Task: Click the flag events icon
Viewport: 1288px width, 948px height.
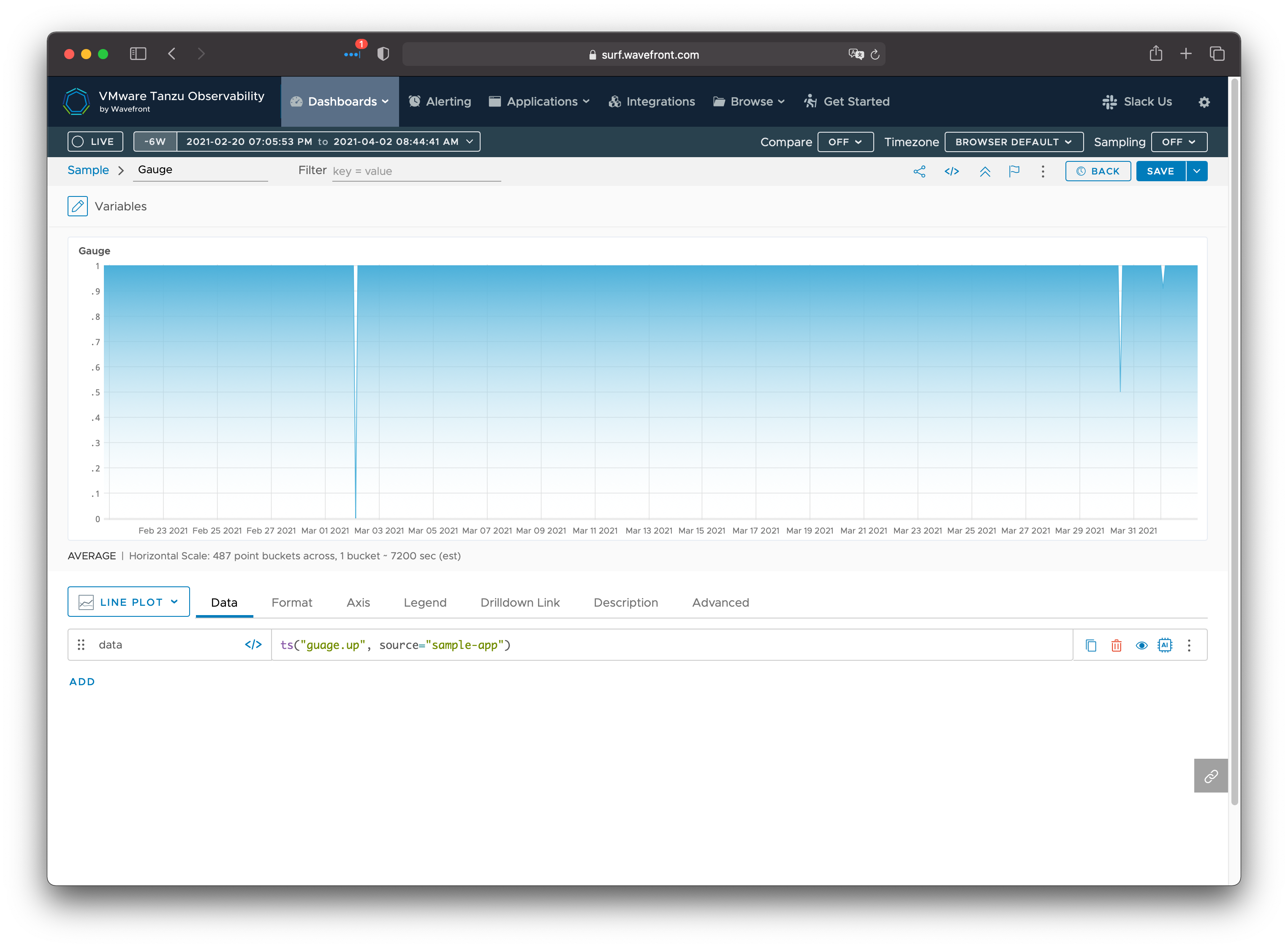Action: [1014, 171]
